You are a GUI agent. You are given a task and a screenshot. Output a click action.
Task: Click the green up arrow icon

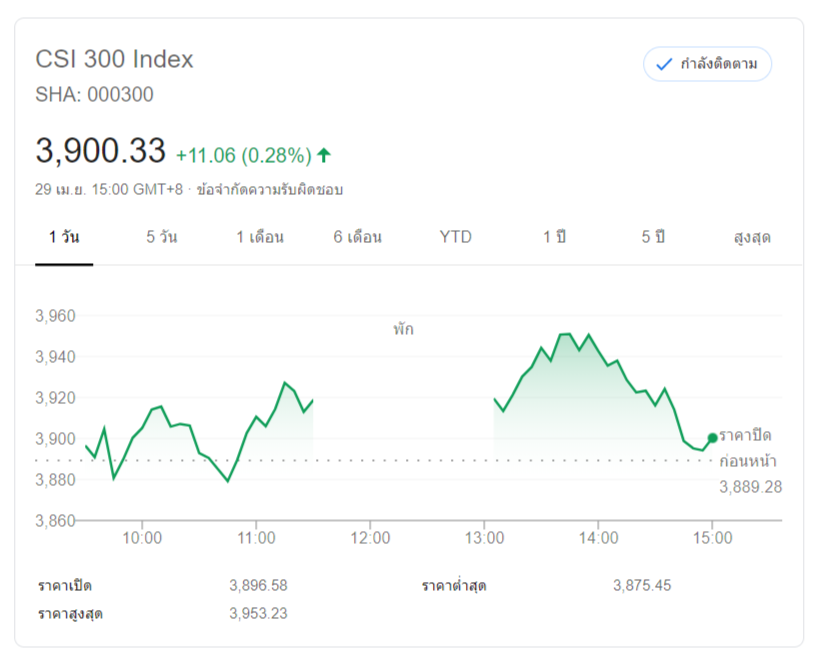point(324,155)
